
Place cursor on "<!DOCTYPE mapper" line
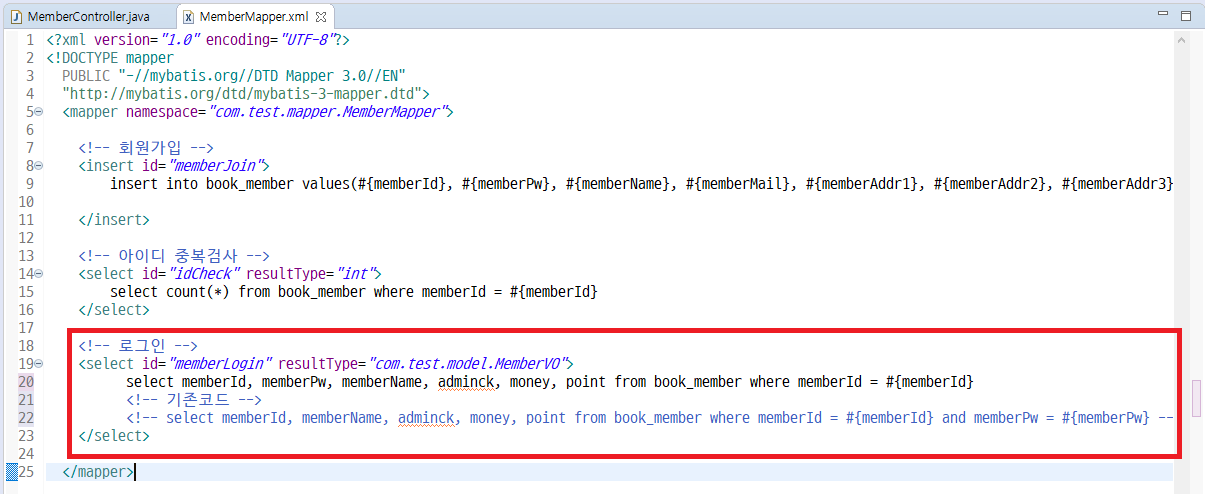[110, 57]
